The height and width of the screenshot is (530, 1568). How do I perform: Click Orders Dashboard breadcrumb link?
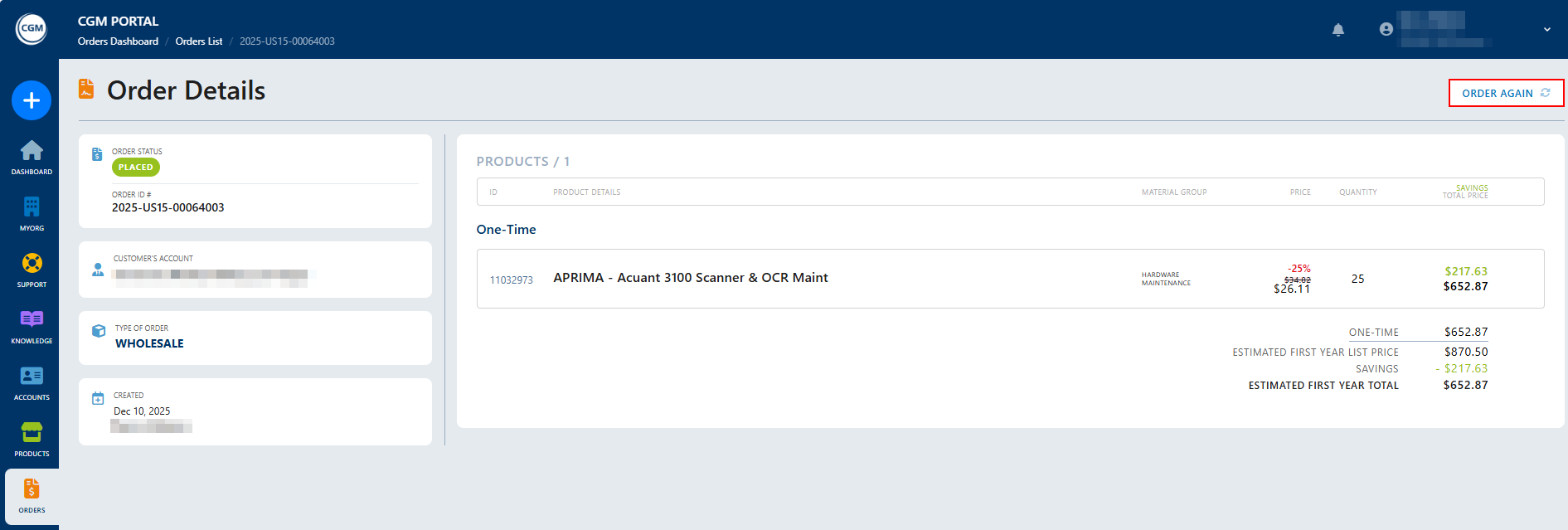click(x=118, y=41)
